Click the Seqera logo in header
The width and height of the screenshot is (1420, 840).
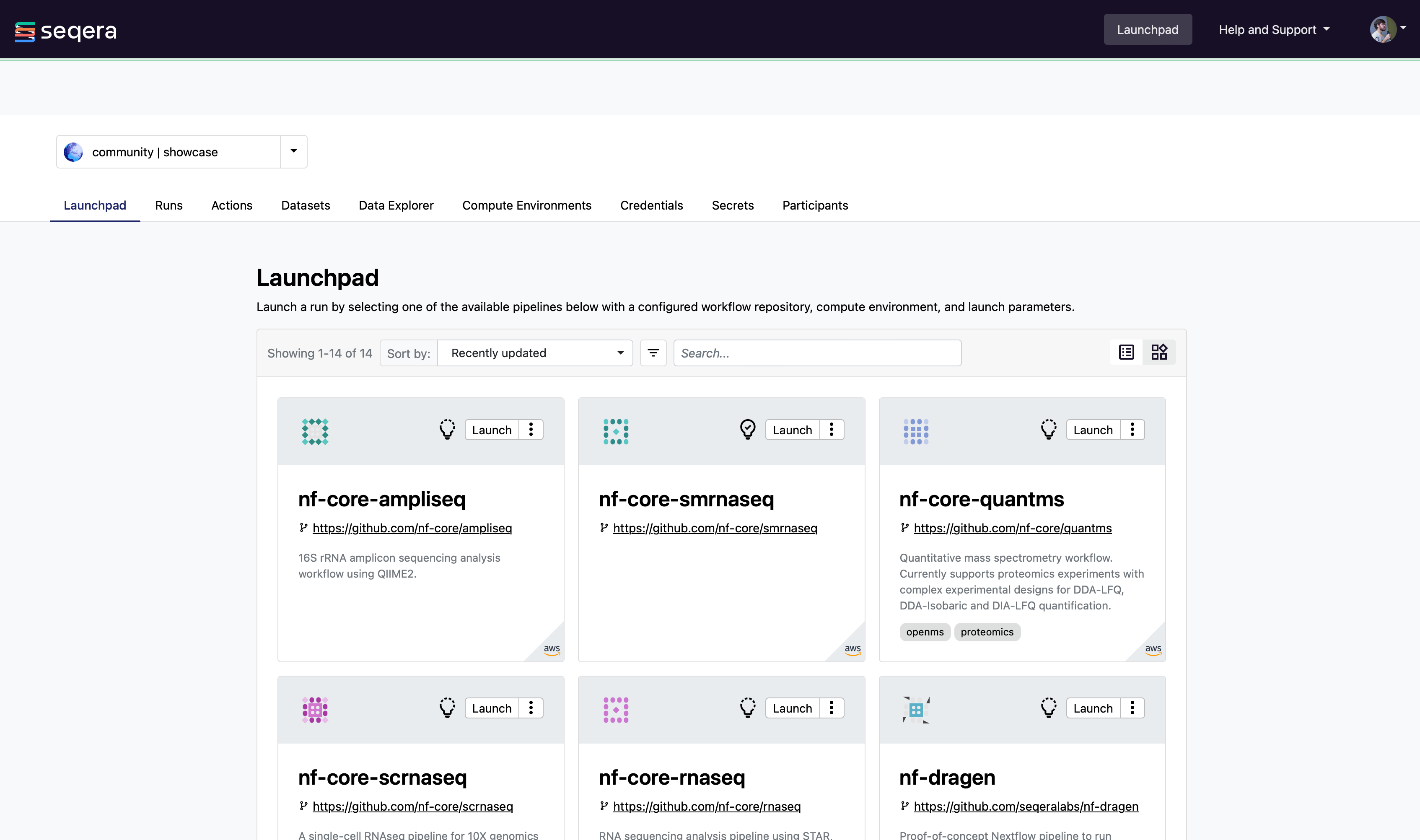pyautogui.click(x=66, y=31)
